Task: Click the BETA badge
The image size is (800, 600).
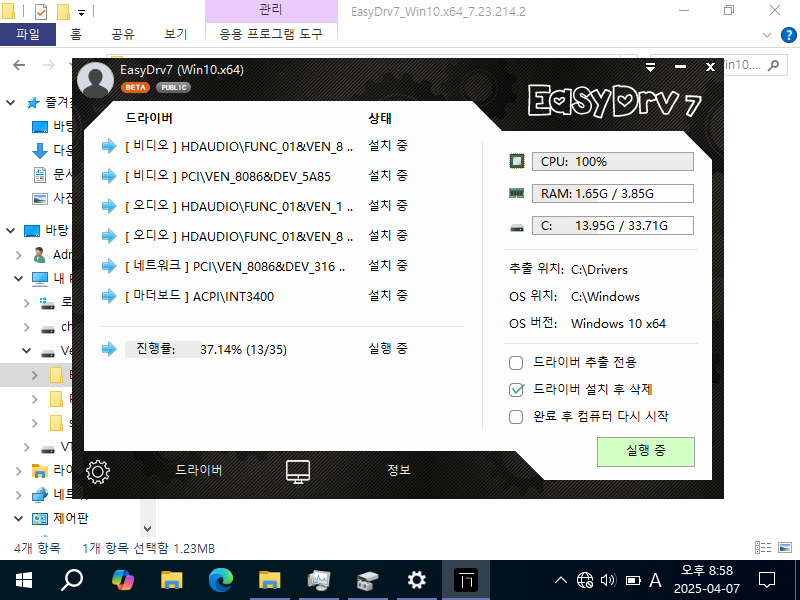Action: click(136, 87)
